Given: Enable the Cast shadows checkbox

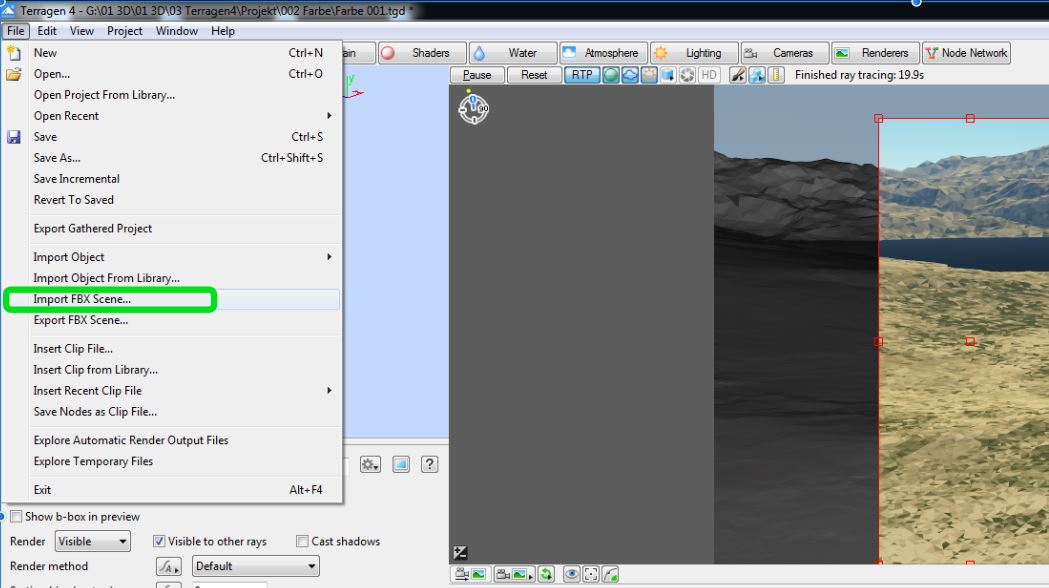Looking at the screenshot, I should tap(302, 541).
